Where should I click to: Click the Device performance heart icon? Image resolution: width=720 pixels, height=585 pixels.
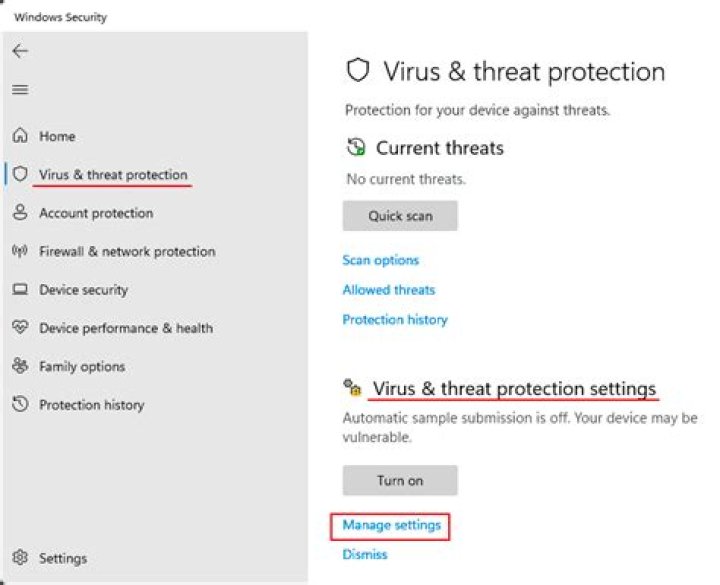tap(20, 328)
